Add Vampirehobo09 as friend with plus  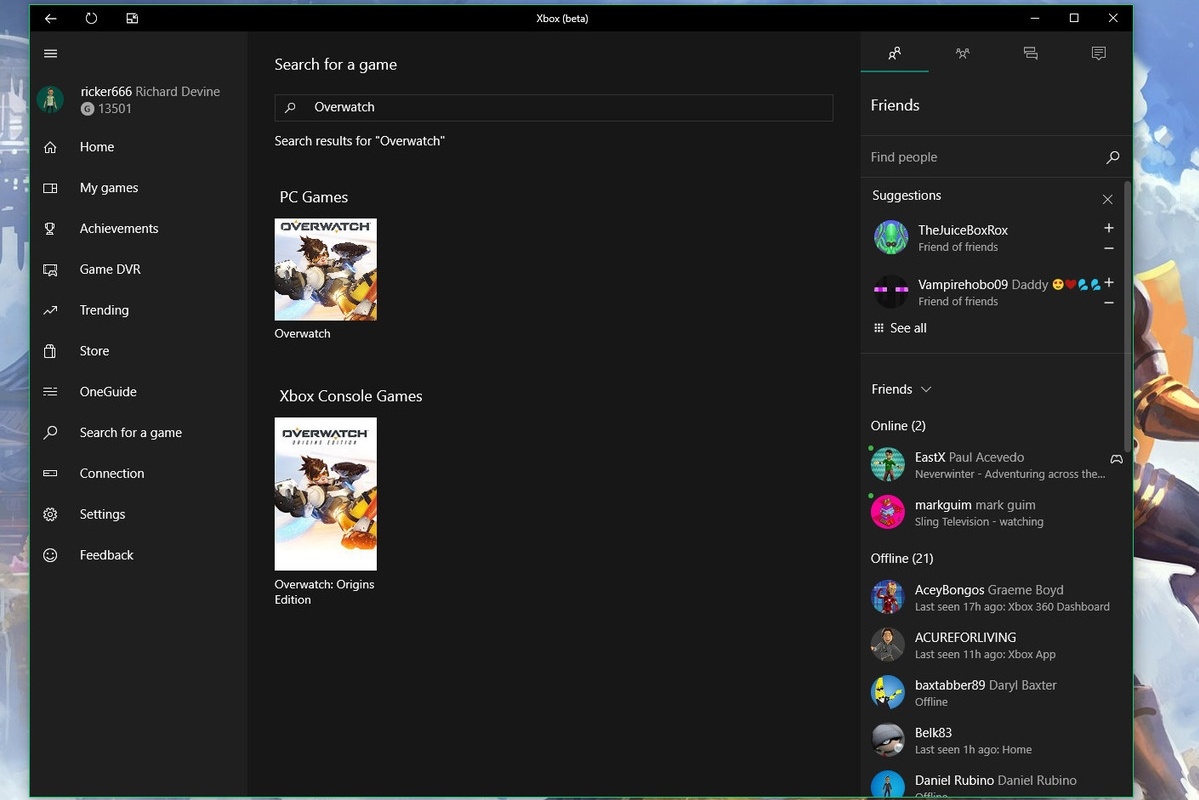click(1109, 282)
